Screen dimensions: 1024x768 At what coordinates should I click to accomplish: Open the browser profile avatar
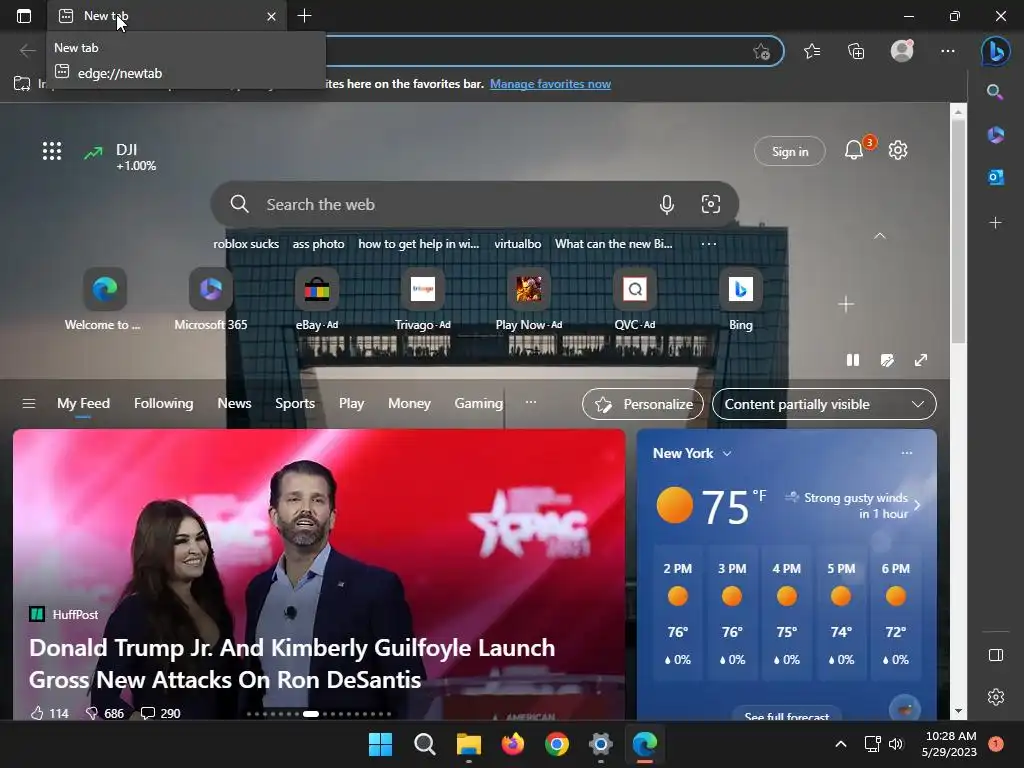coord(902,51)
